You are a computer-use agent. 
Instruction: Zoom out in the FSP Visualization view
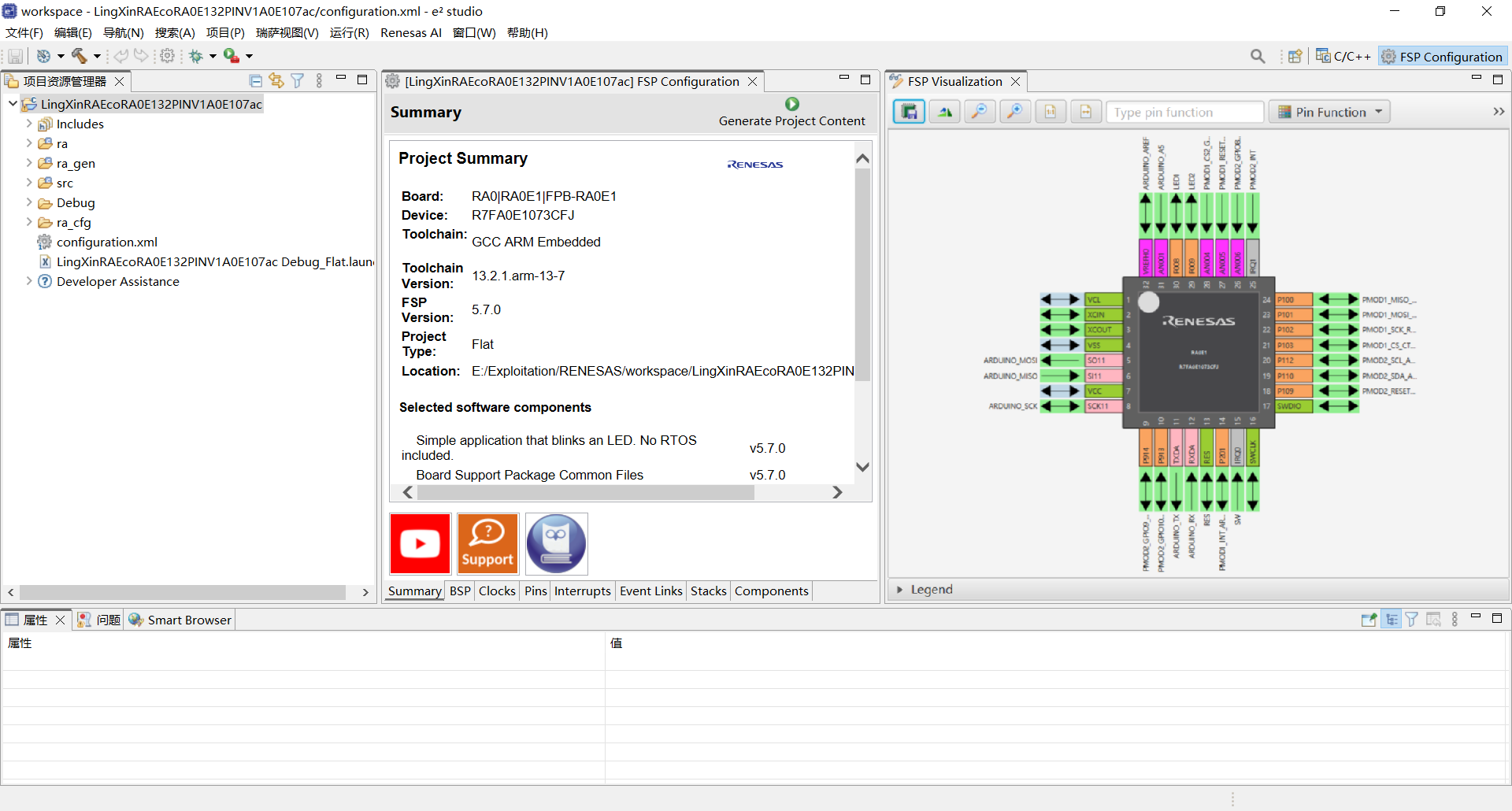[979, 112]
